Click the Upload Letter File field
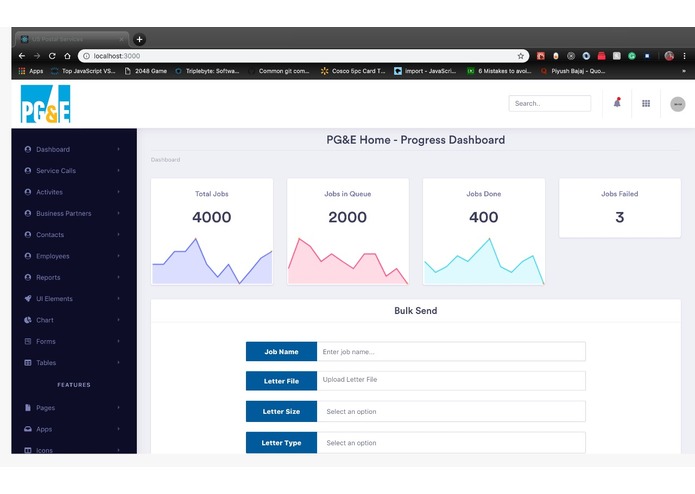Image resolution: width=695 pixels, height=494 pixels. click(451, 381)
